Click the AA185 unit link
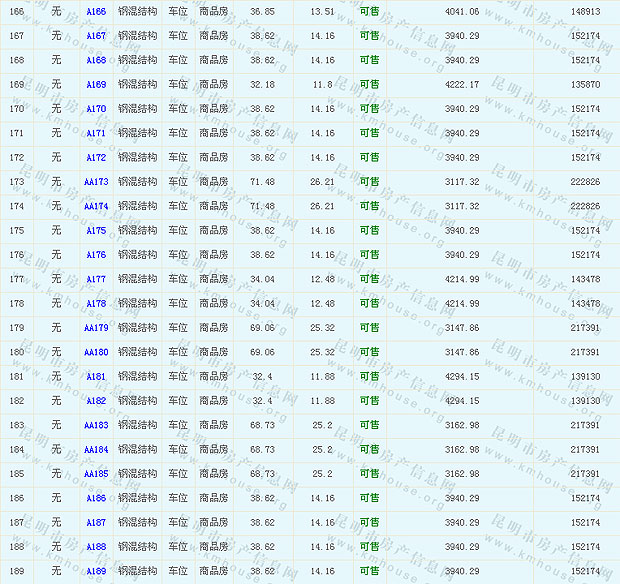 96,474
